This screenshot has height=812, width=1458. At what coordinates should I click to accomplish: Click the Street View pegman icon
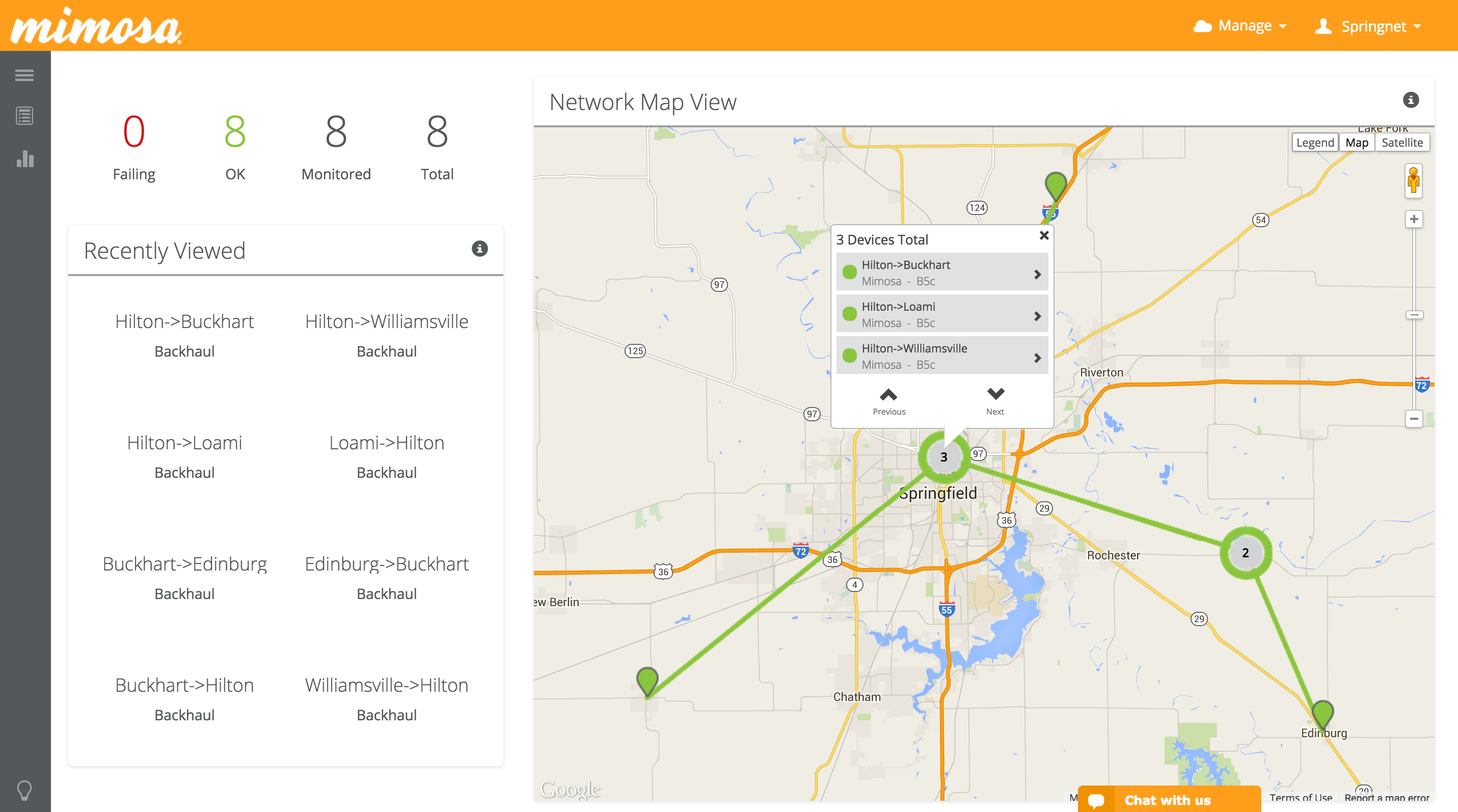coord(1413,180)
